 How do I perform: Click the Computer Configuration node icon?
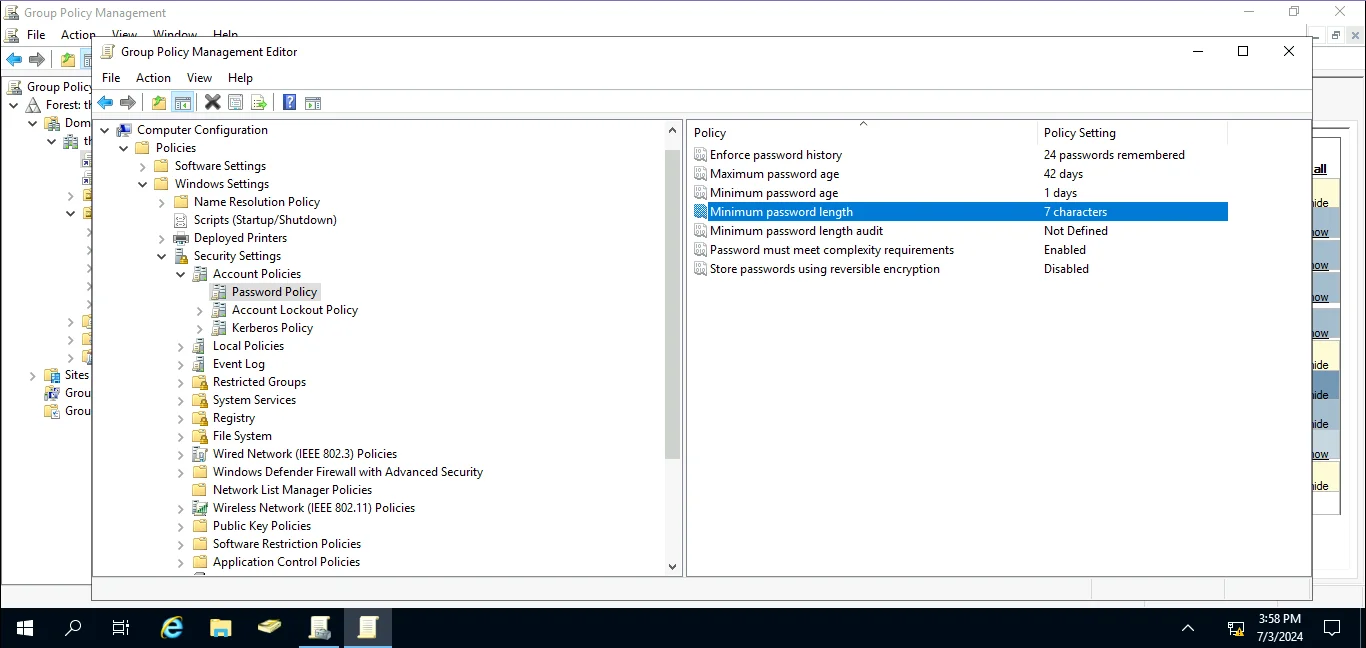(x=124, y=130)
